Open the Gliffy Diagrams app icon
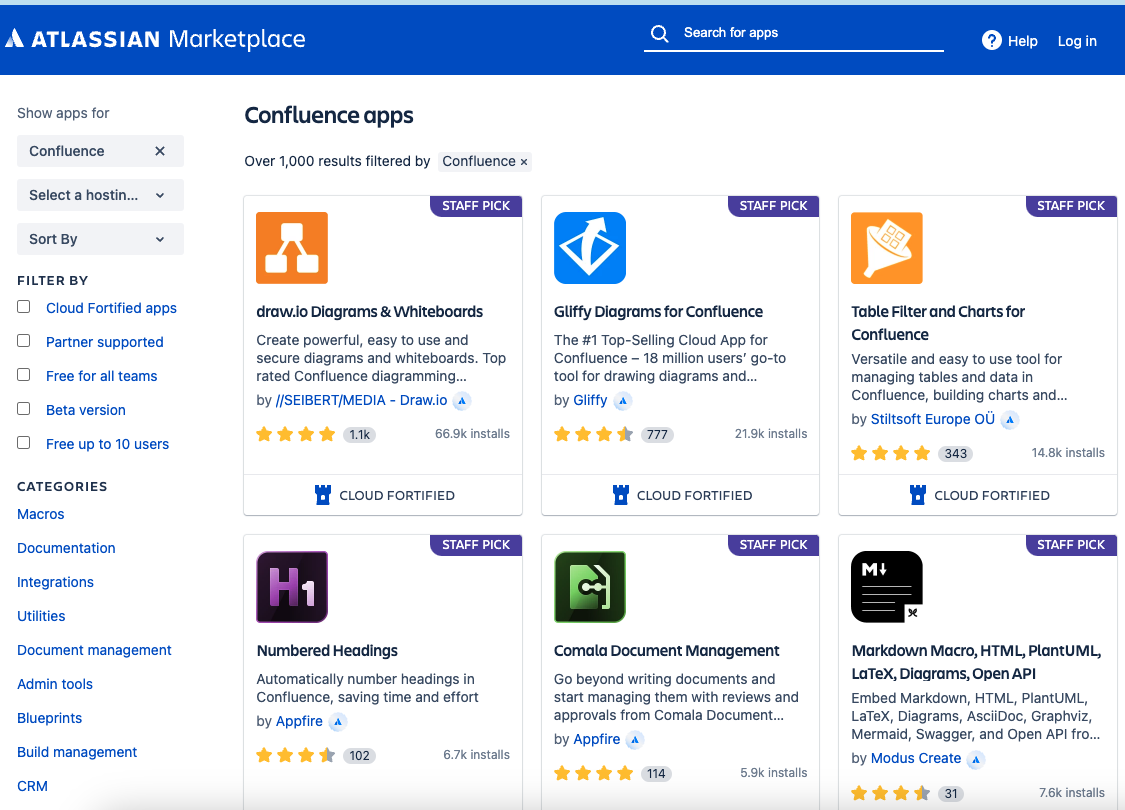 (590, 248)
